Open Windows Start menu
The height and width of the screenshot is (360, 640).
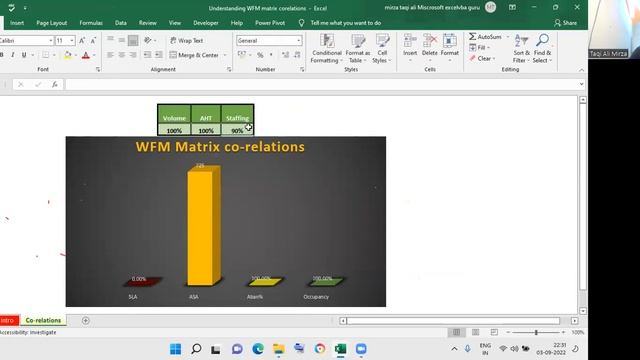tap(176, 349)
